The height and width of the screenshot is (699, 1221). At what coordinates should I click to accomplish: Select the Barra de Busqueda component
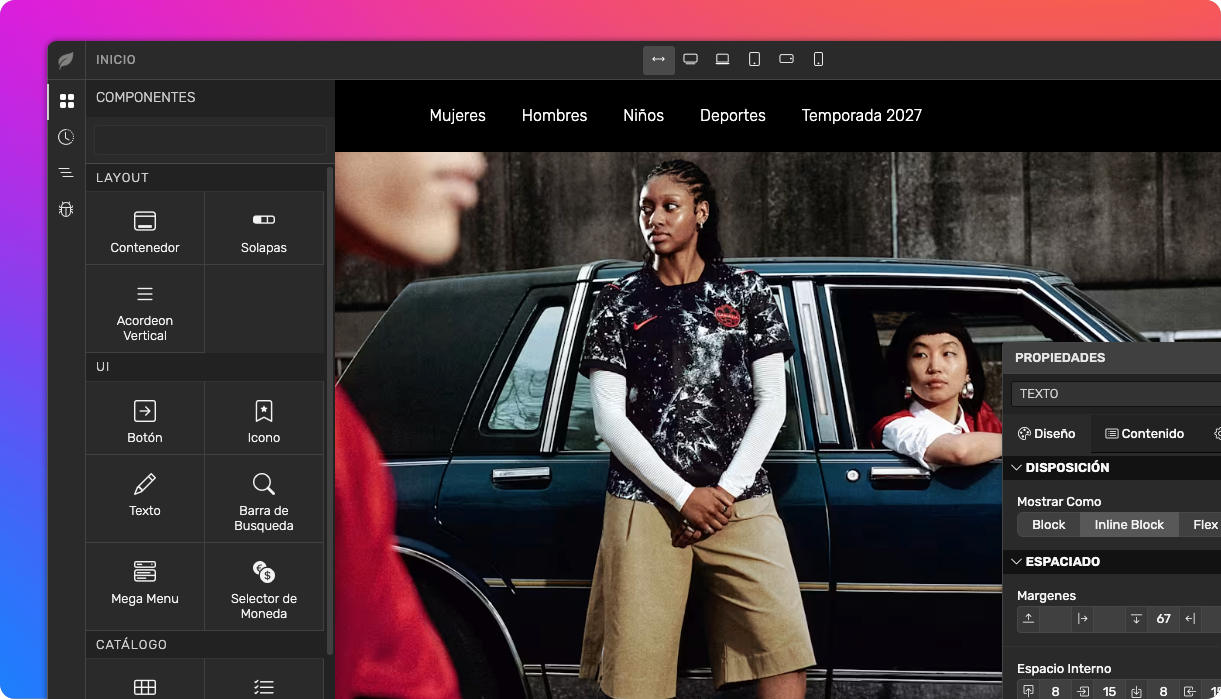264,499
